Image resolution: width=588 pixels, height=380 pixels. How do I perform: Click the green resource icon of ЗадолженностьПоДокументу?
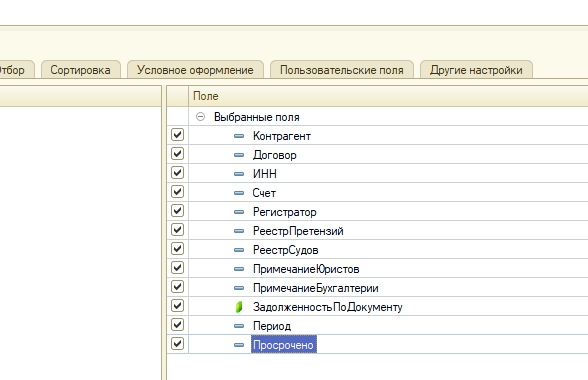click(x=239, y=307)
